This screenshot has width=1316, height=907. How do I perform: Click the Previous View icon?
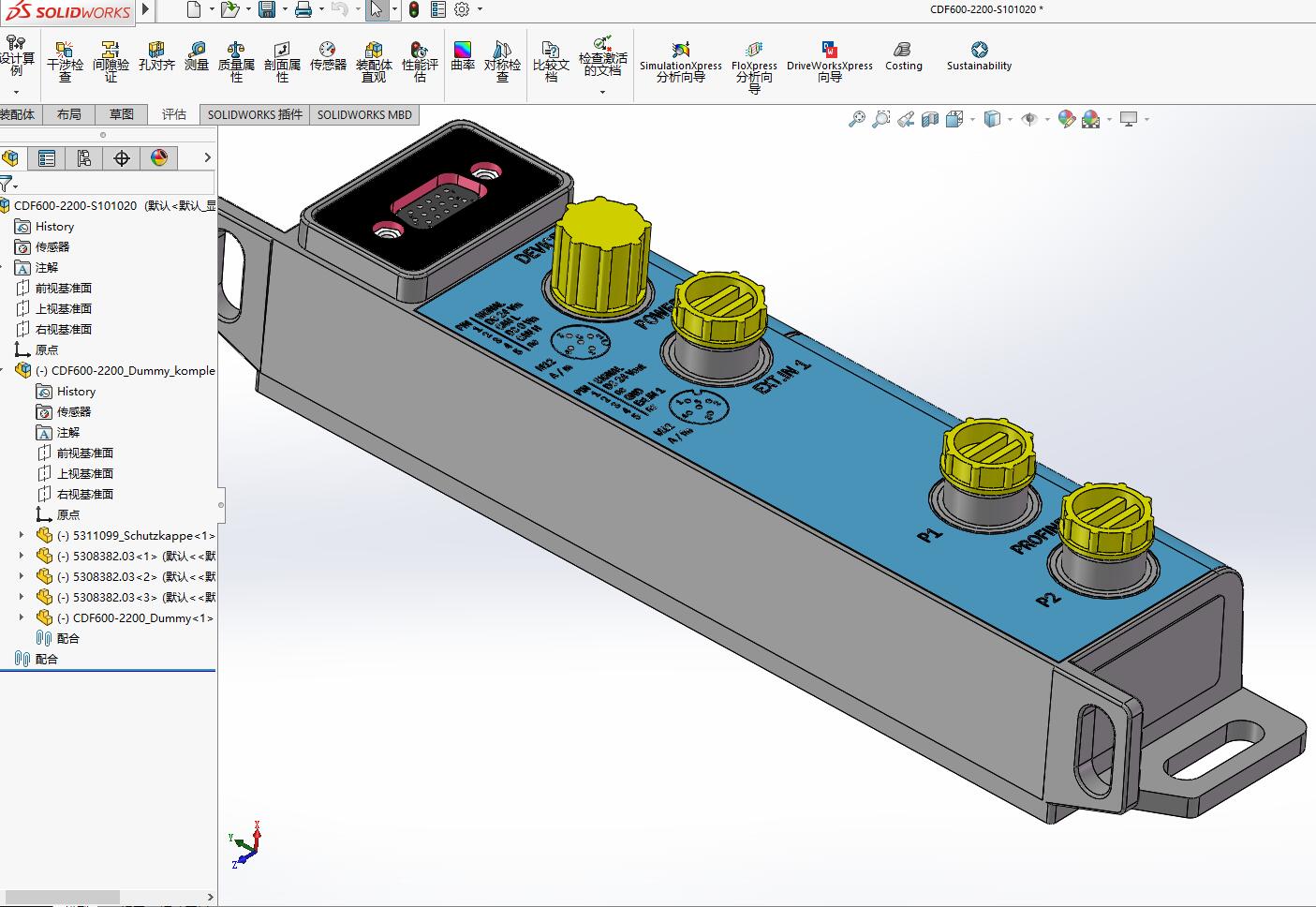(x=906, y=119)
